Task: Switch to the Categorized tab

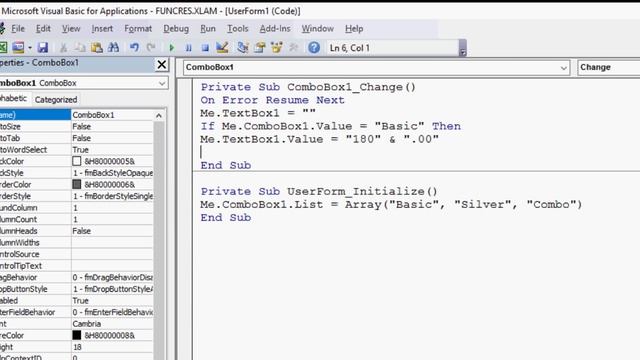Action: point(56,100)
